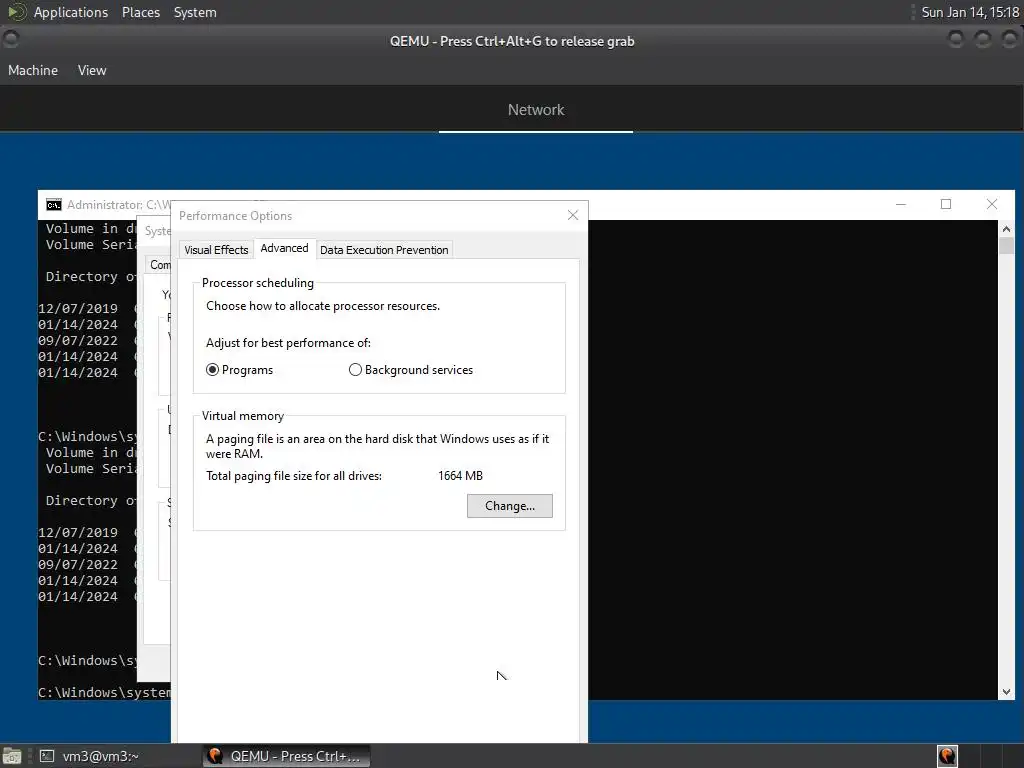The image size is (1024, 768).
Task: Open the Data Execution Prevention tab
Action: click(384, 249)
